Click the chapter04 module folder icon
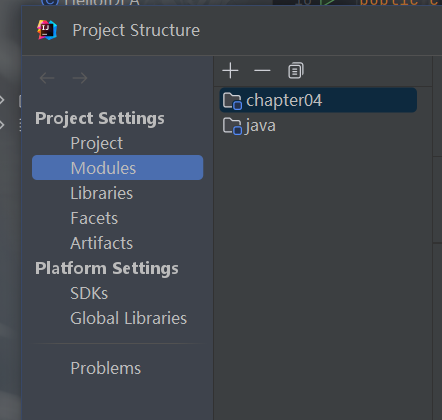This screenshot has height=420, width=442. 232,101
